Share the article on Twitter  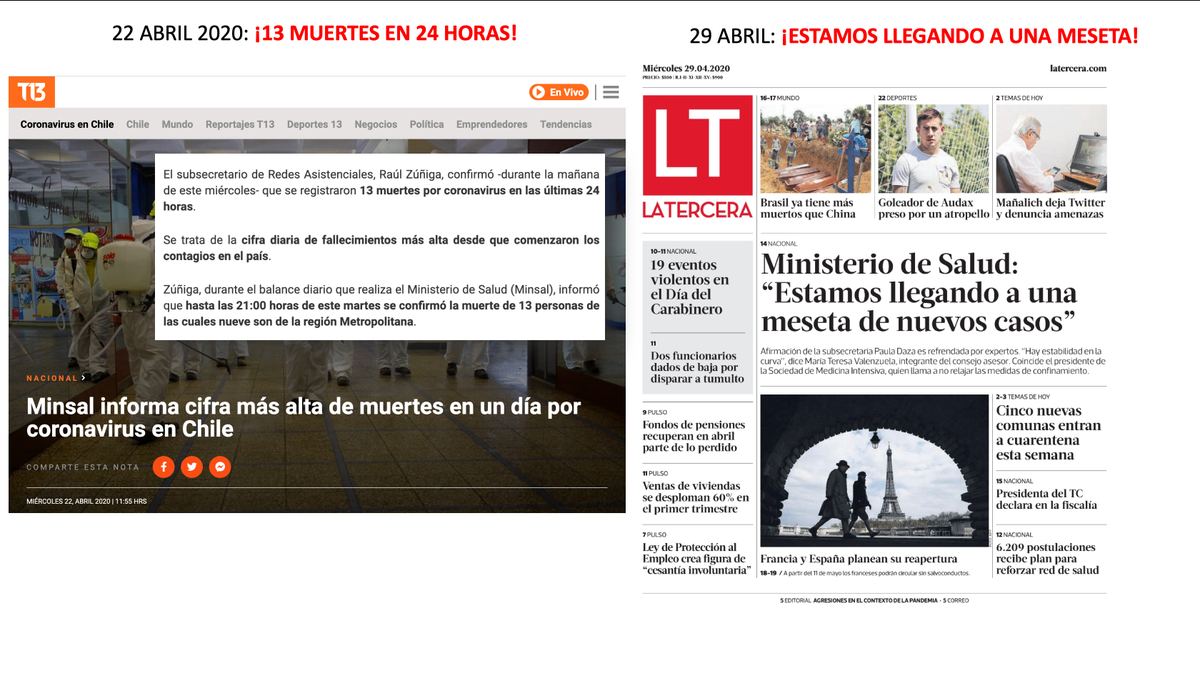pyautogui.click(x=192, y=467)
